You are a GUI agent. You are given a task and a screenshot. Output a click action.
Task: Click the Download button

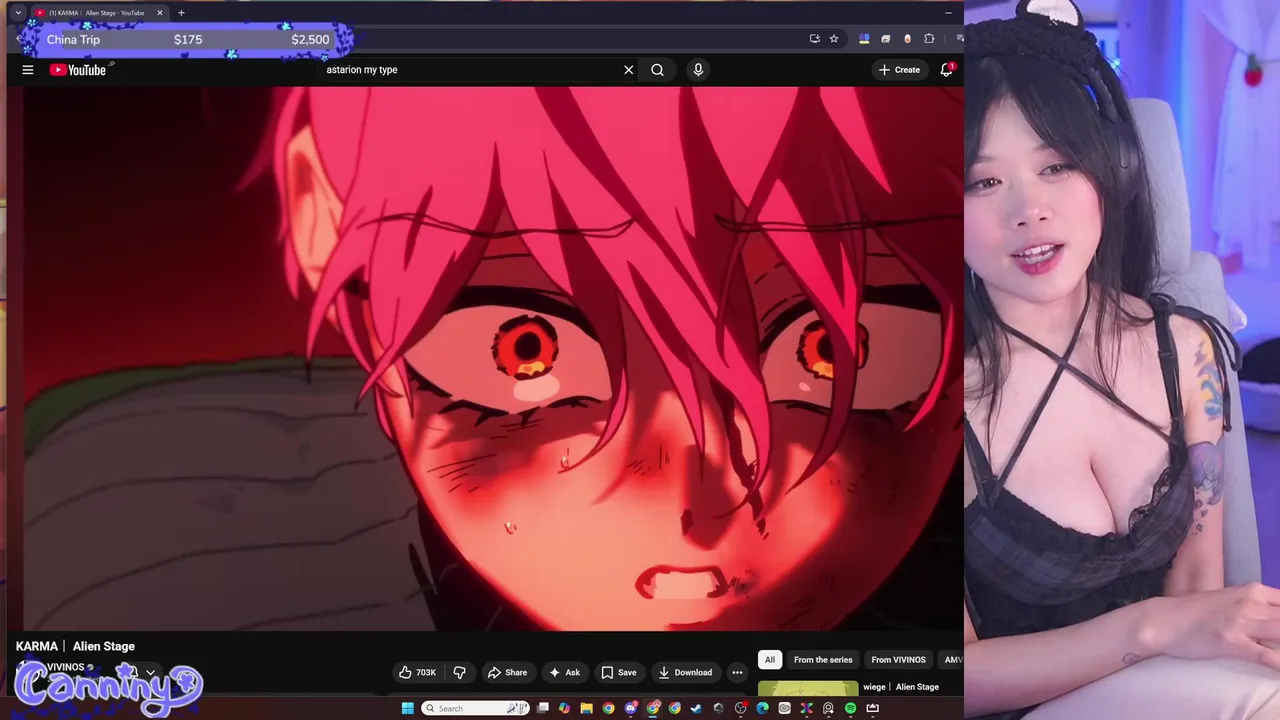pyautogui.click(x=685, y=672)
